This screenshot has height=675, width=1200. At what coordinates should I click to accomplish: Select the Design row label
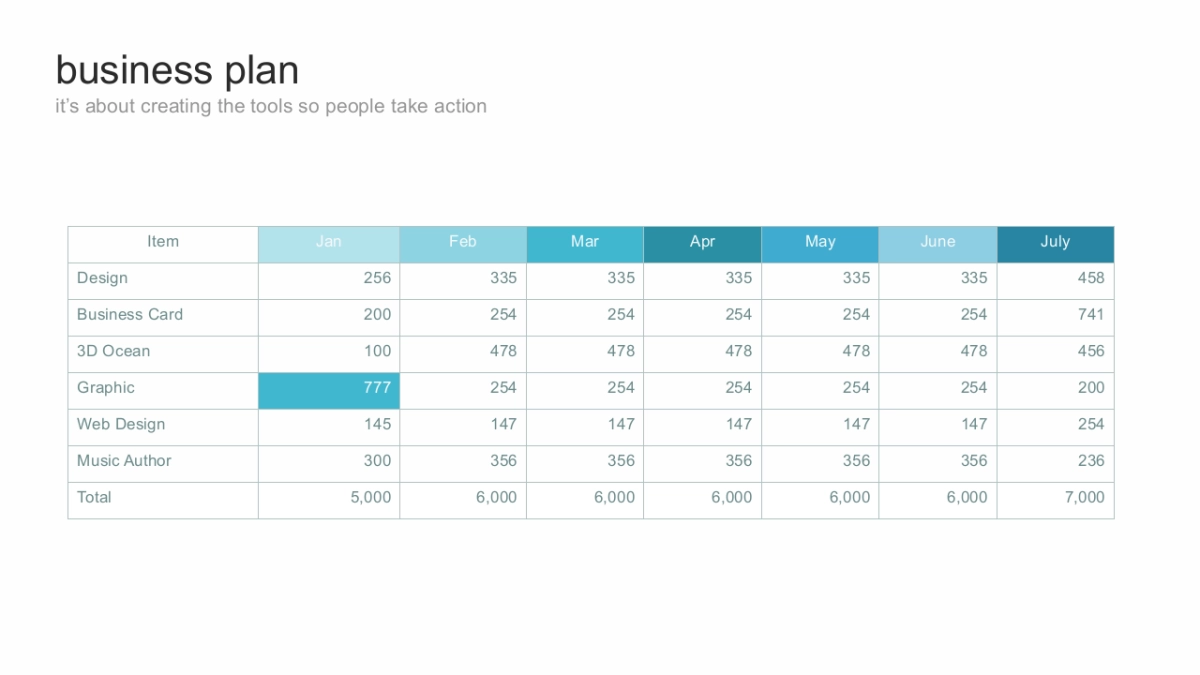pyautogui.click(x=102, y=278)
